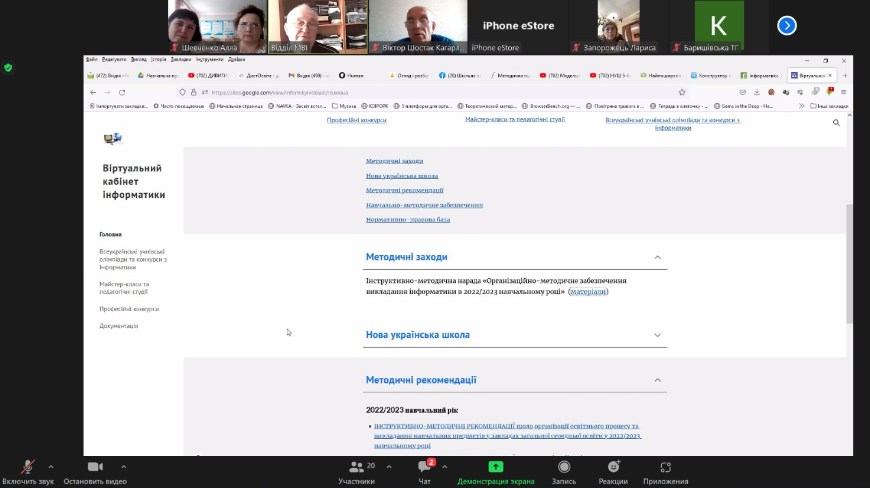Select Баришівська ТГ participant tile
The image size is (870, 488).
[x=719, y=27]
